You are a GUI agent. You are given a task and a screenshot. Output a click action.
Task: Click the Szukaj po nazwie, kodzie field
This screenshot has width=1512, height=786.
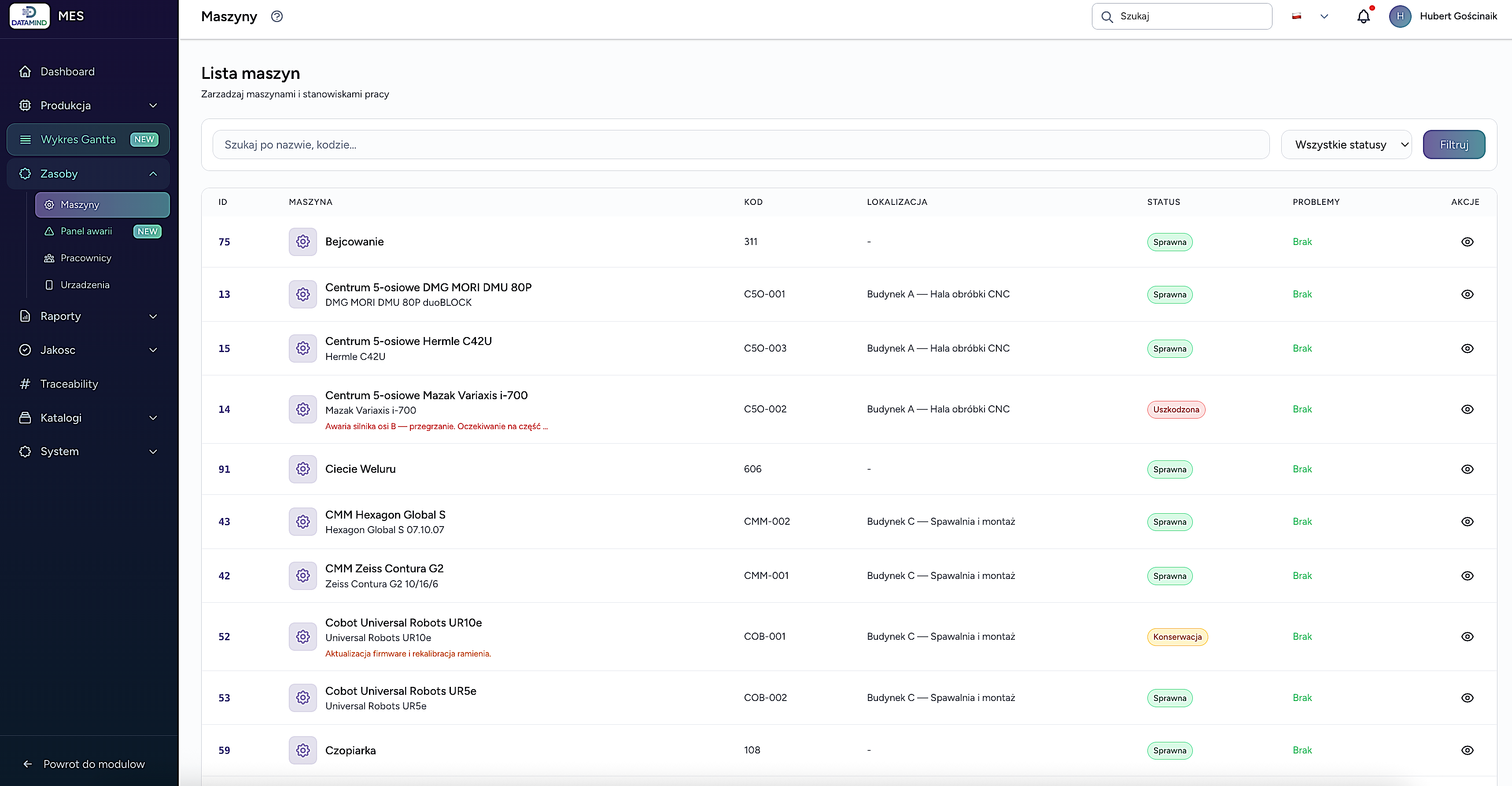click(741, 145)
